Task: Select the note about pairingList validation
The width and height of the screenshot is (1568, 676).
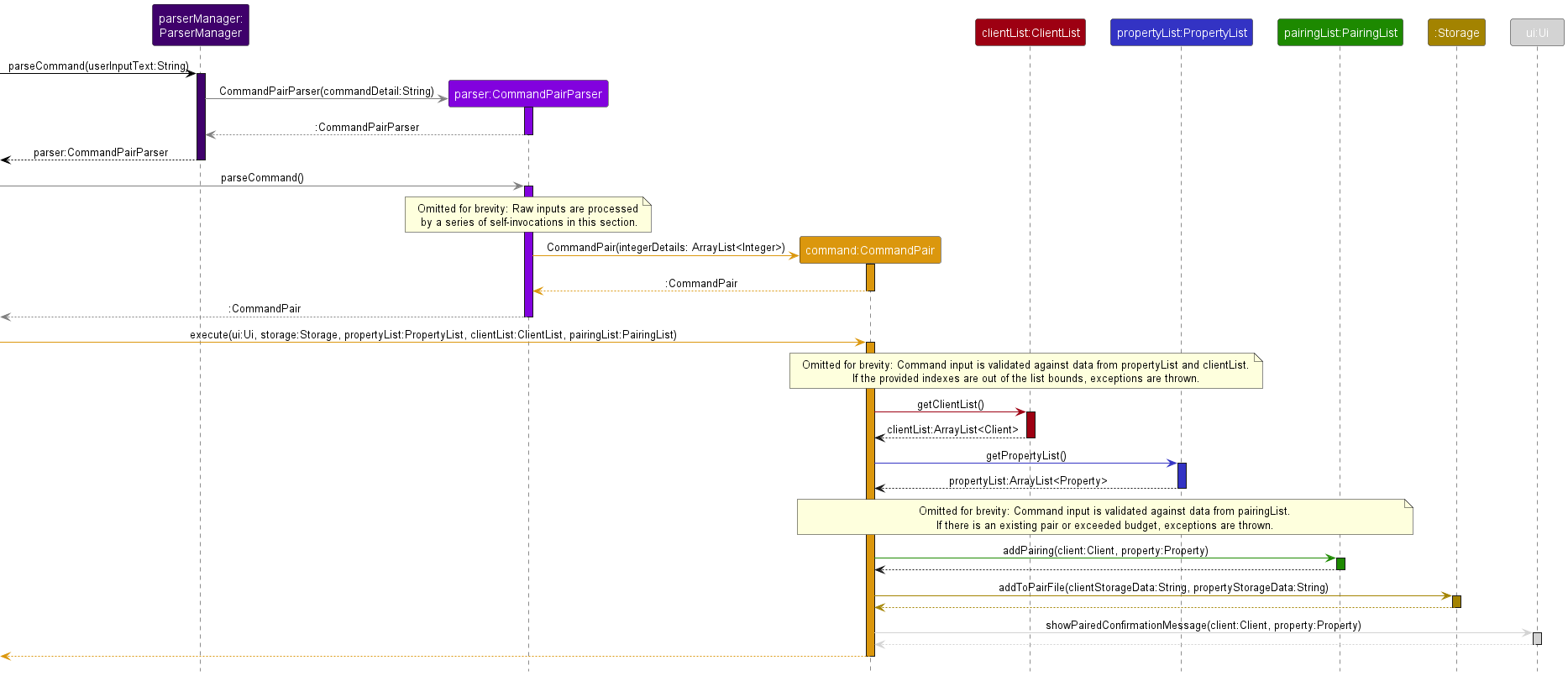Action: coord(1104,517)
